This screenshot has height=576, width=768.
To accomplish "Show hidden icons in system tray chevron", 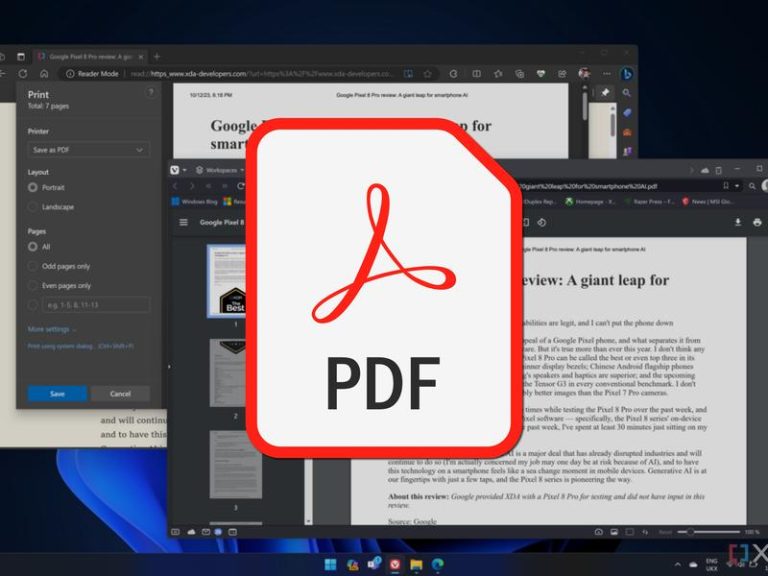I will click(677, 565).
